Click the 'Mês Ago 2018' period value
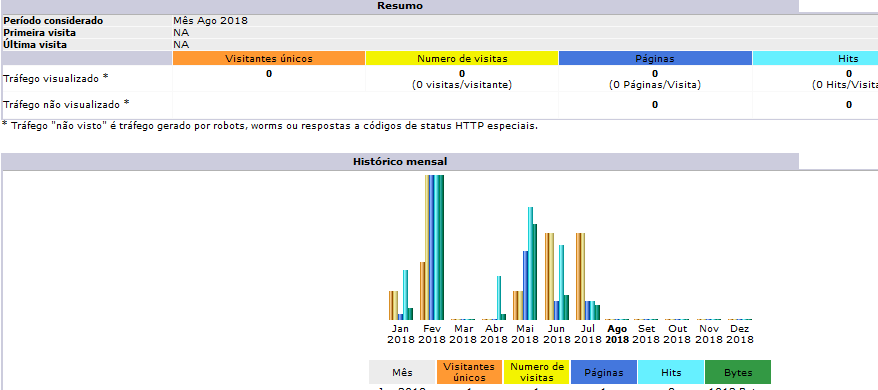878x390 pixels. point(211,21)
